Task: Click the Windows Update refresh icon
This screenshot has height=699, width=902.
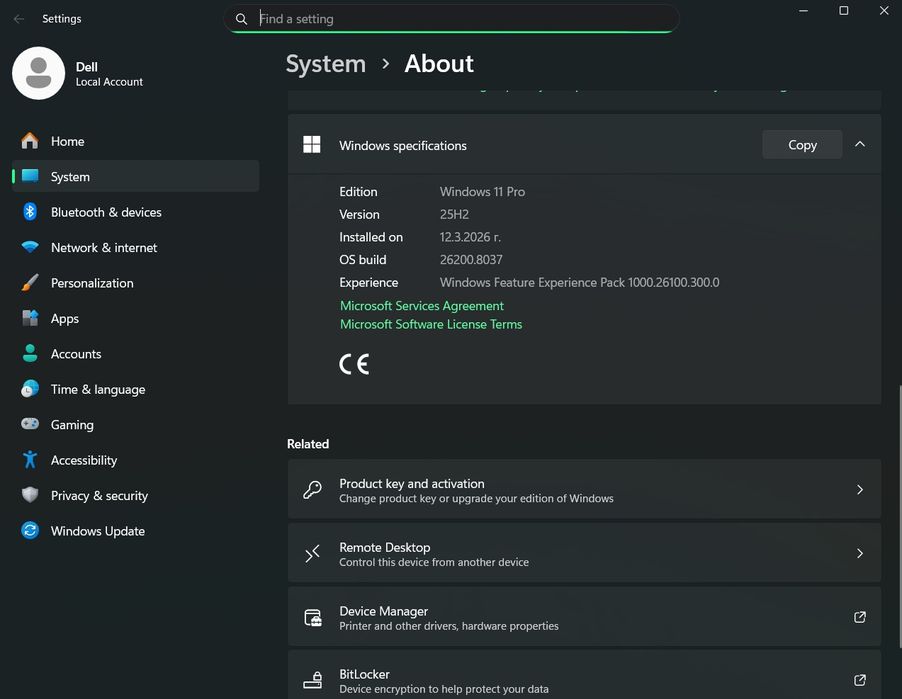Action: (x=30, y=530)
